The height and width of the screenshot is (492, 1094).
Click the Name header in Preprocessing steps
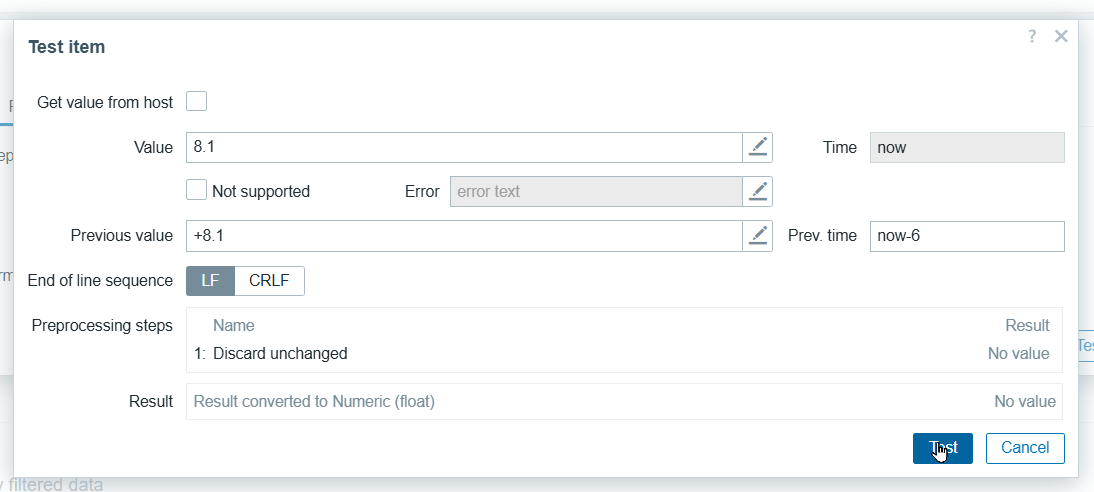234,325
